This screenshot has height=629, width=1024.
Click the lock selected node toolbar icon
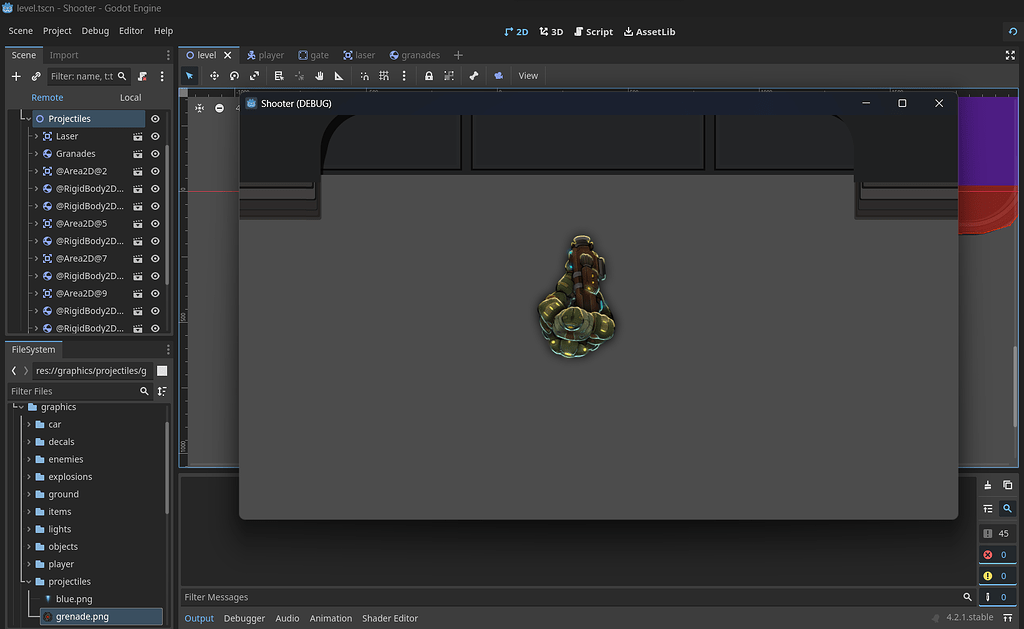(x=429, y=76)
